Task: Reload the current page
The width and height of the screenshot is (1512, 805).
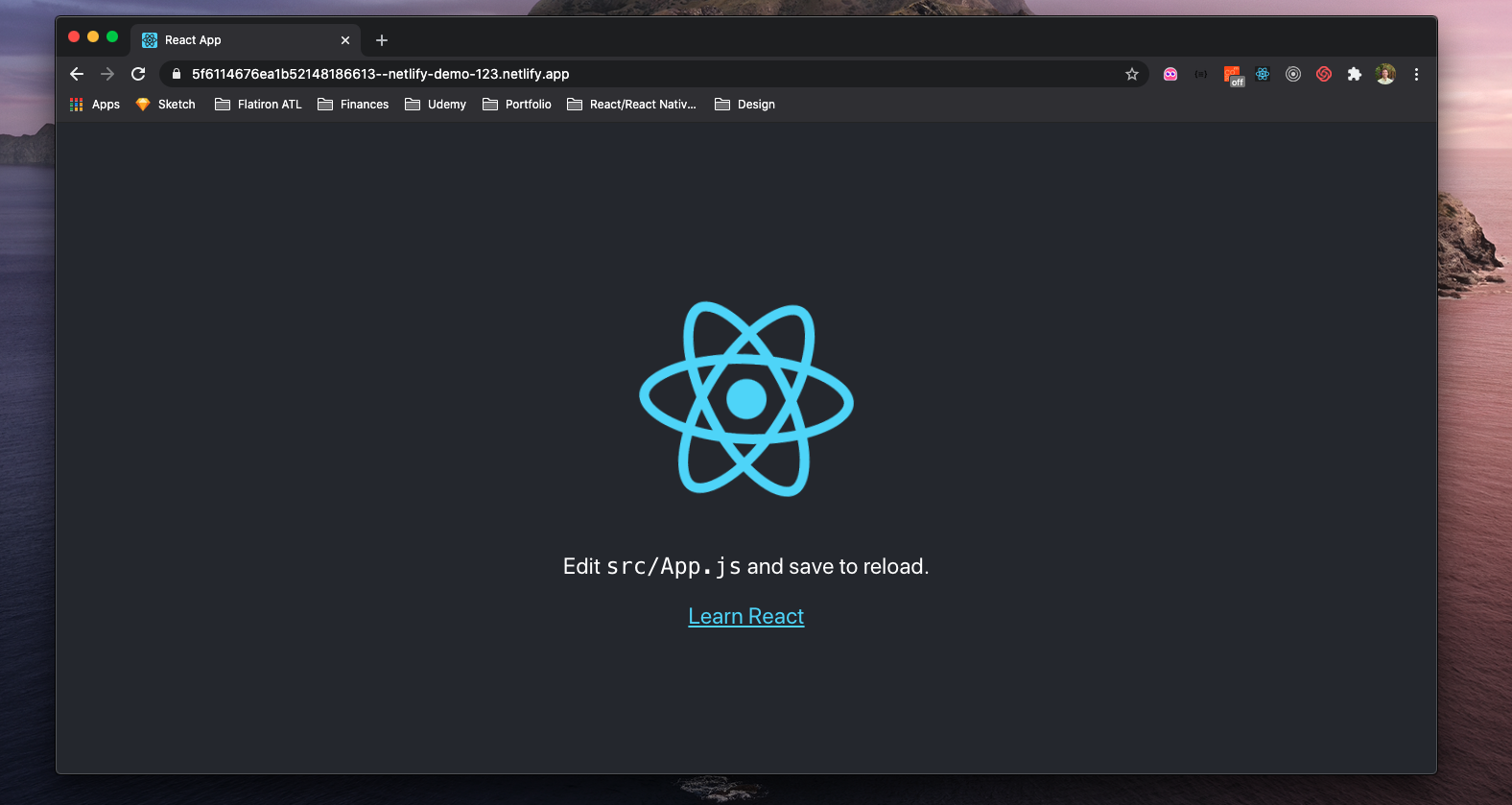Action: pyautogui.click(x=138, y=74)
